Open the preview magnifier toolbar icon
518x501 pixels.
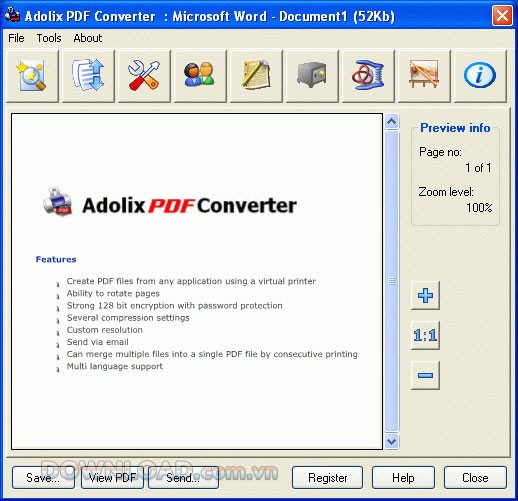[32, 76]
